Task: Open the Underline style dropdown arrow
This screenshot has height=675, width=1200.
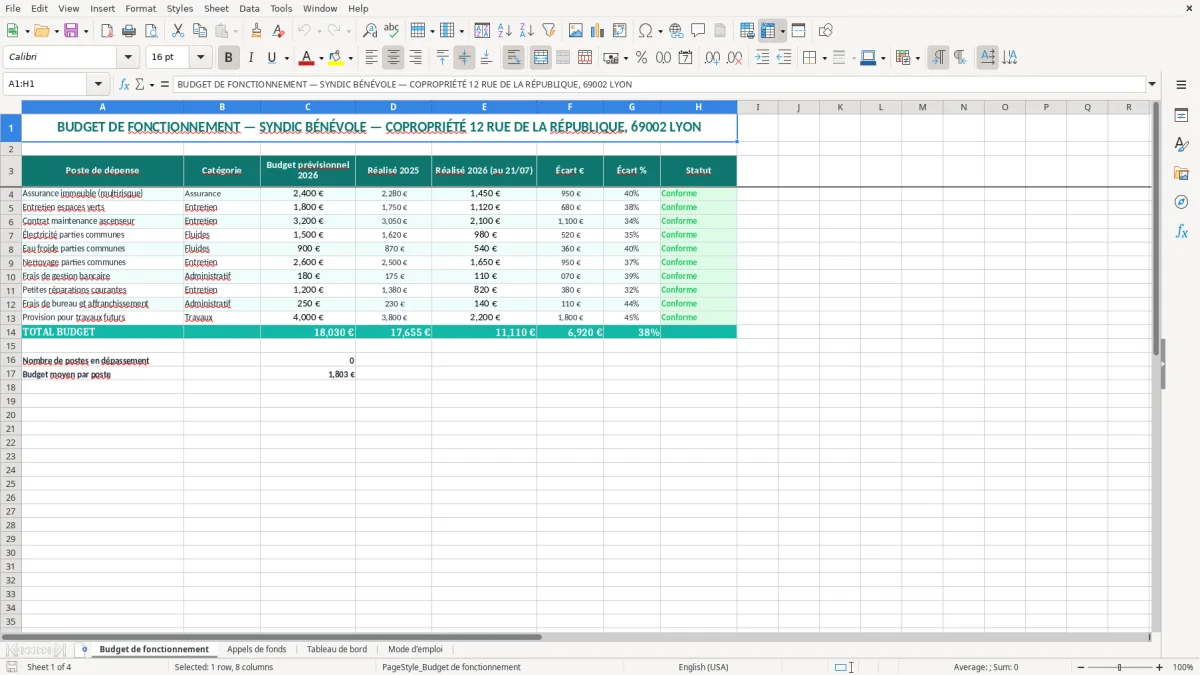Action: (x=286, y=58)
